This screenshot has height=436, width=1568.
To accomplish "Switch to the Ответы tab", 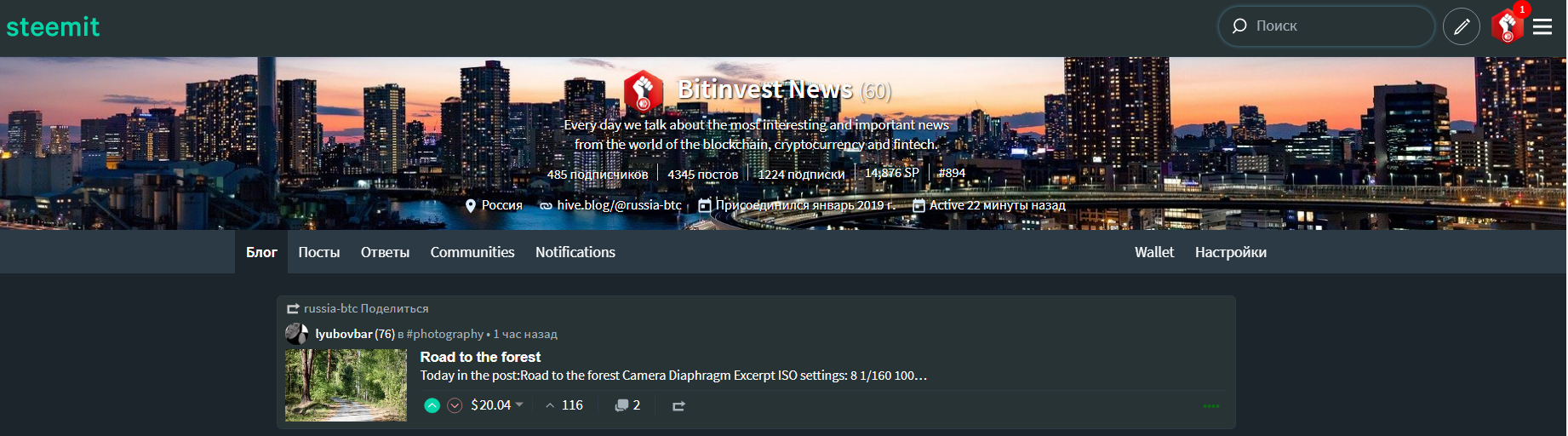I will pos(385,252).
